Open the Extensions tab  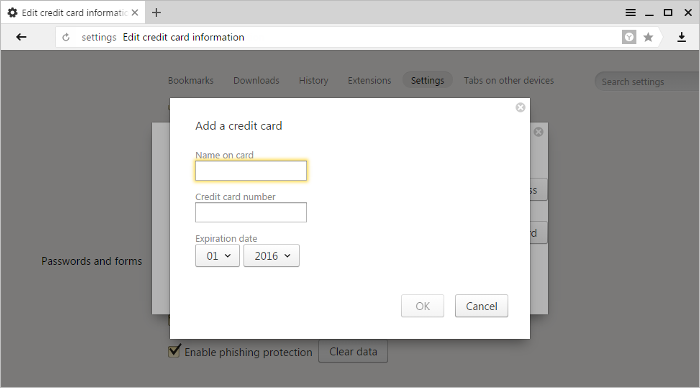pos(369,80)
